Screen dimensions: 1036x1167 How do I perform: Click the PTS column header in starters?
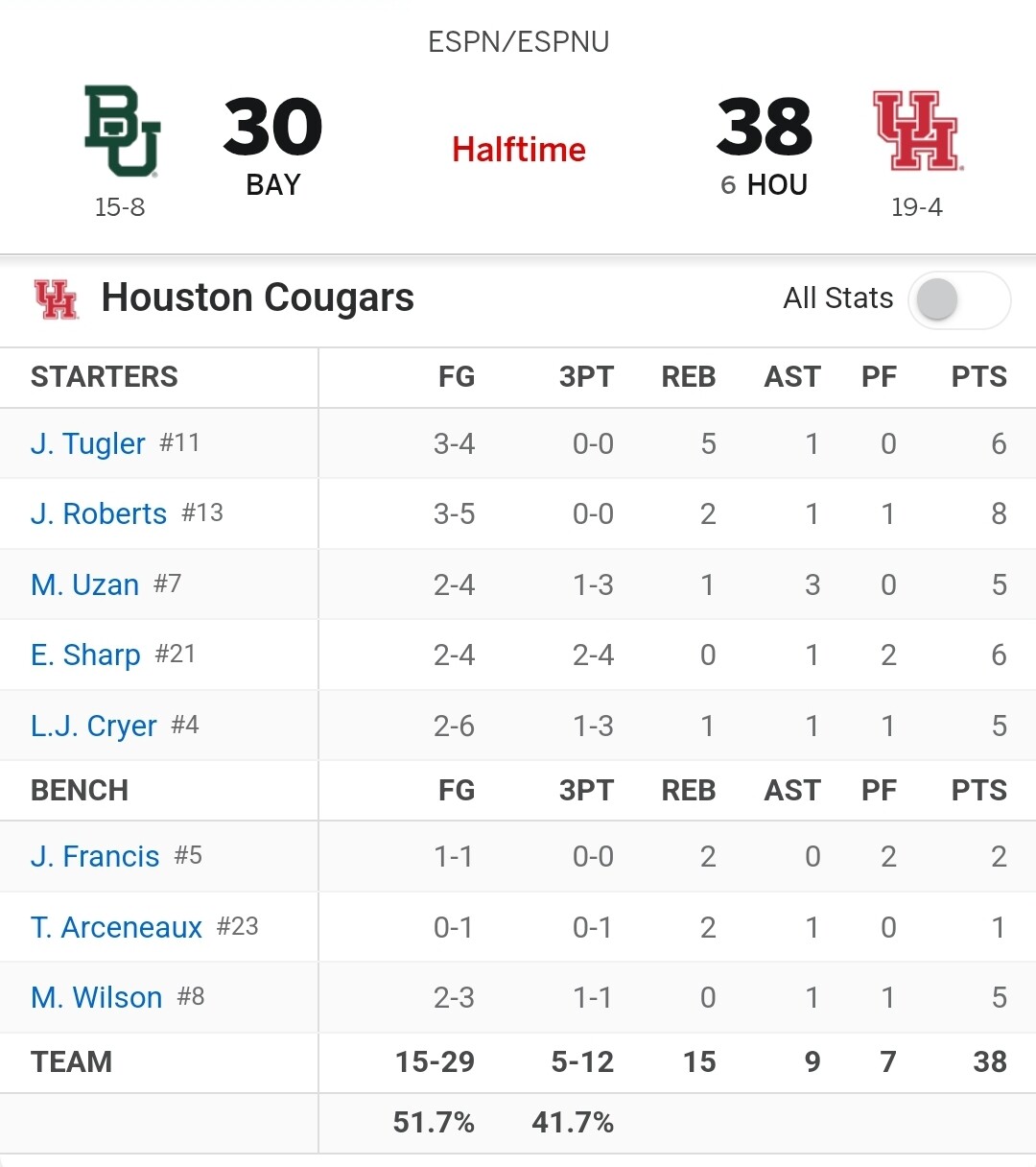click(979, 377)
